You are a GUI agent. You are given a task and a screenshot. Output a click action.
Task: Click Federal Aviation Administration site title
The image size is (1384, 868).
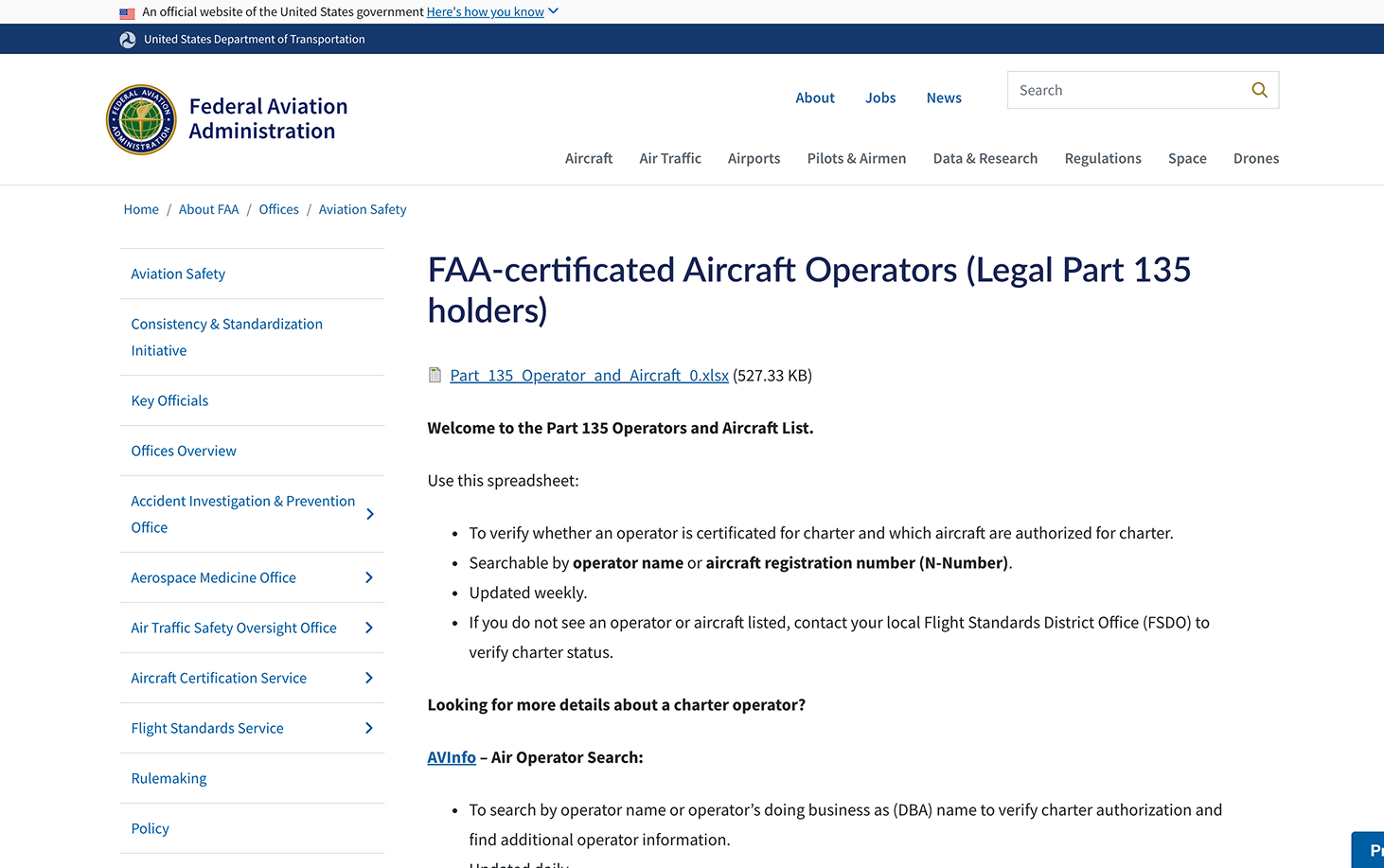tap(268, 118)
